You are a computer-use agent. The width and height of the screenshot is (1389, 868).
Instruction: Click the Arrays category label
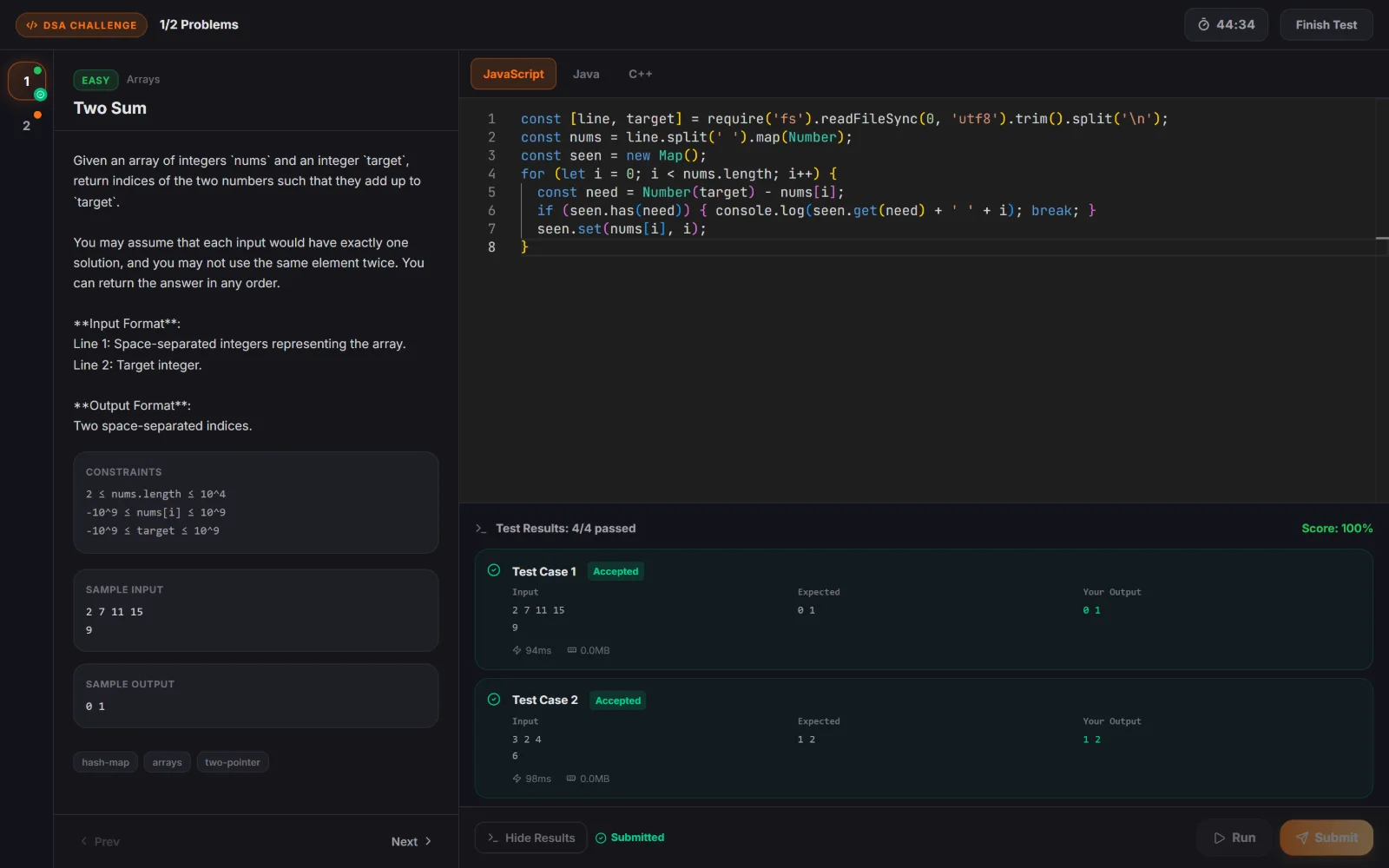pyautogui.click(x=143, y=79)
